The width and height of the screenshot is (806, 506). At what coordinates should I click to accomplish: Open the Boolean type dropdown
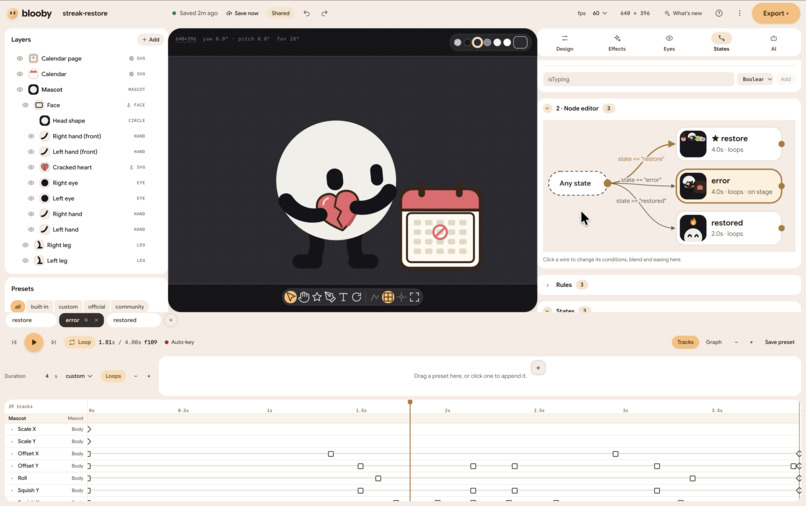756,79
